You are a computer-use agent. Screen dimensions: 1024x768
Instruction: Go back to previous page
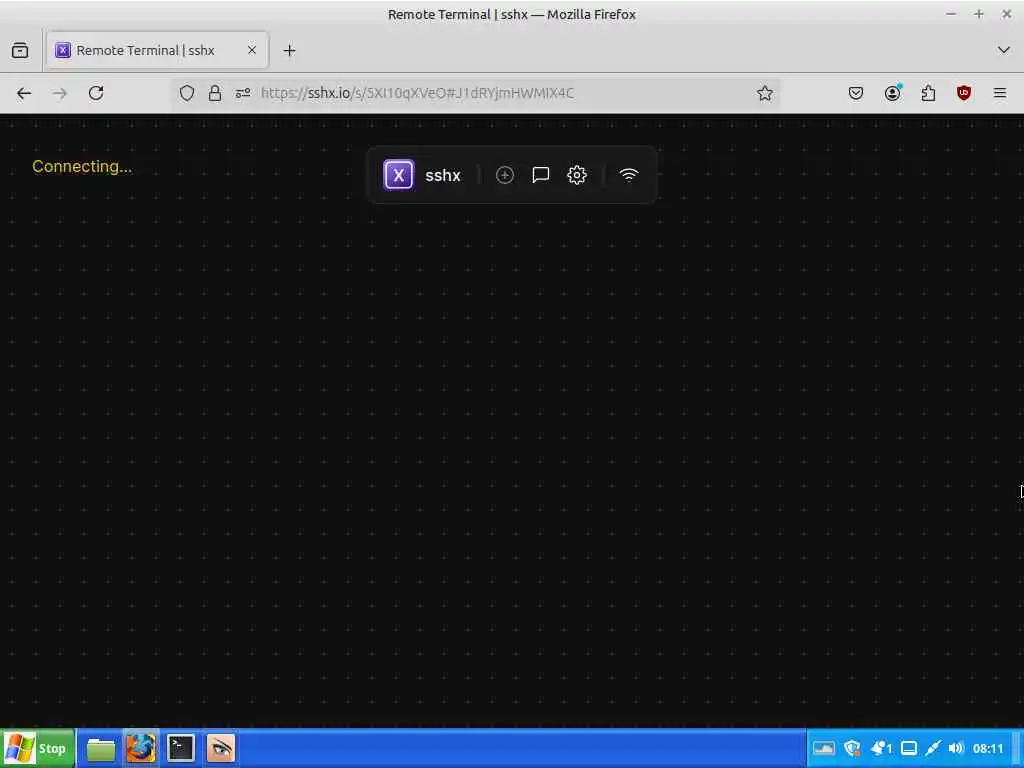pos(24,93)
